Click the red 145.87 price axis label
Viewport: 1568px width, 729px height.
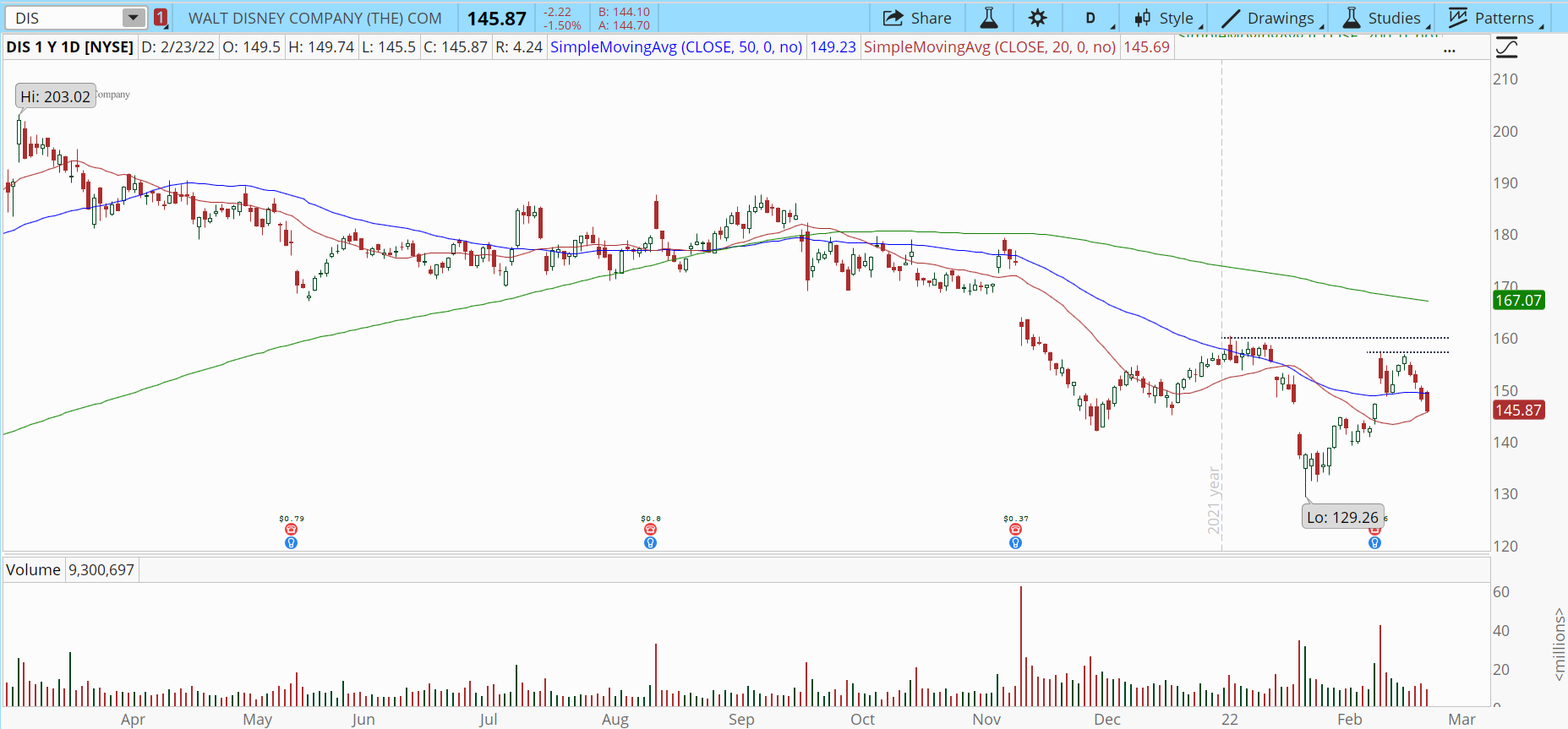[1519, 410]
